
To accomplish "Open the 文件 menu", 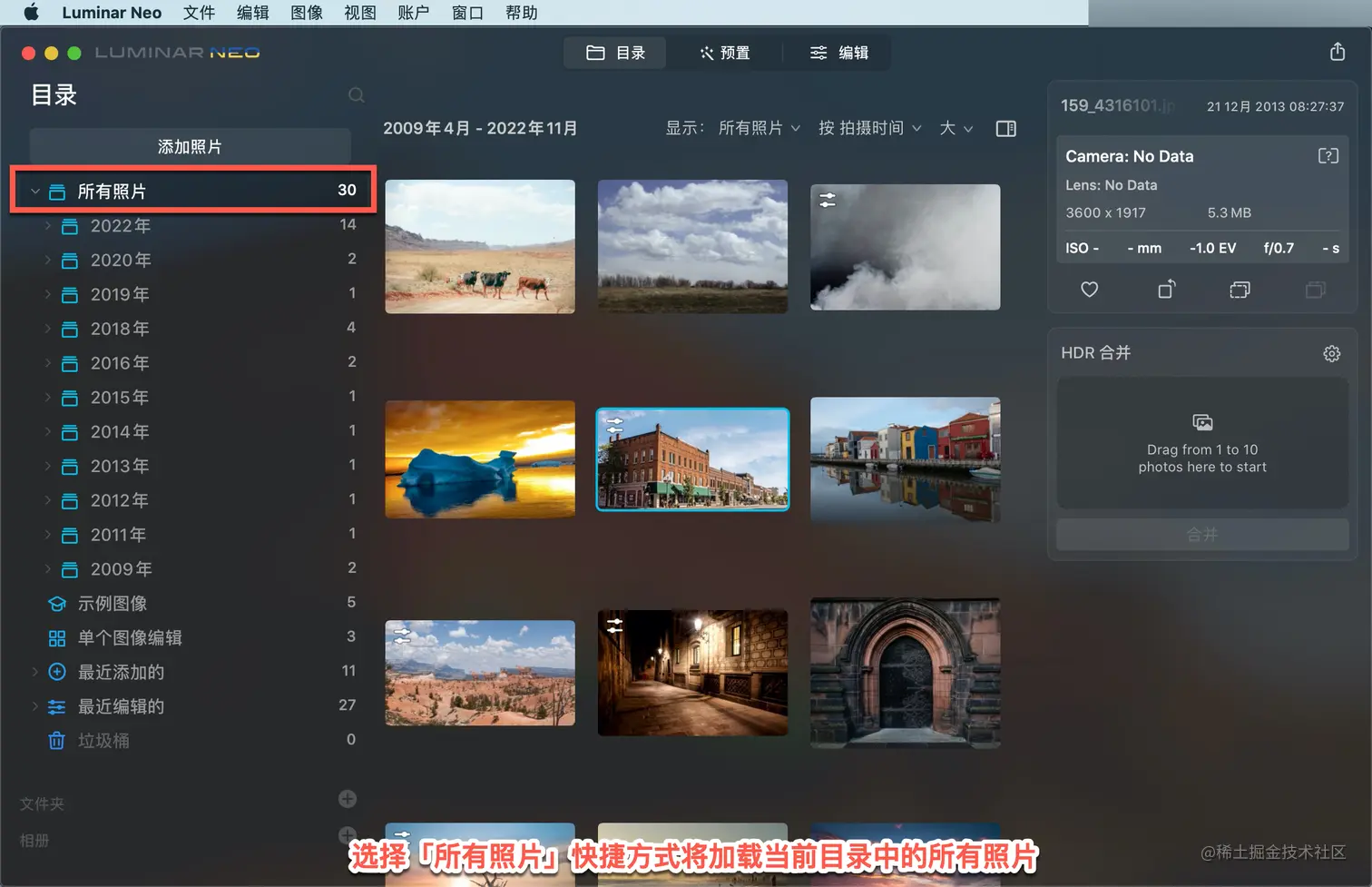I will [199, 13].
